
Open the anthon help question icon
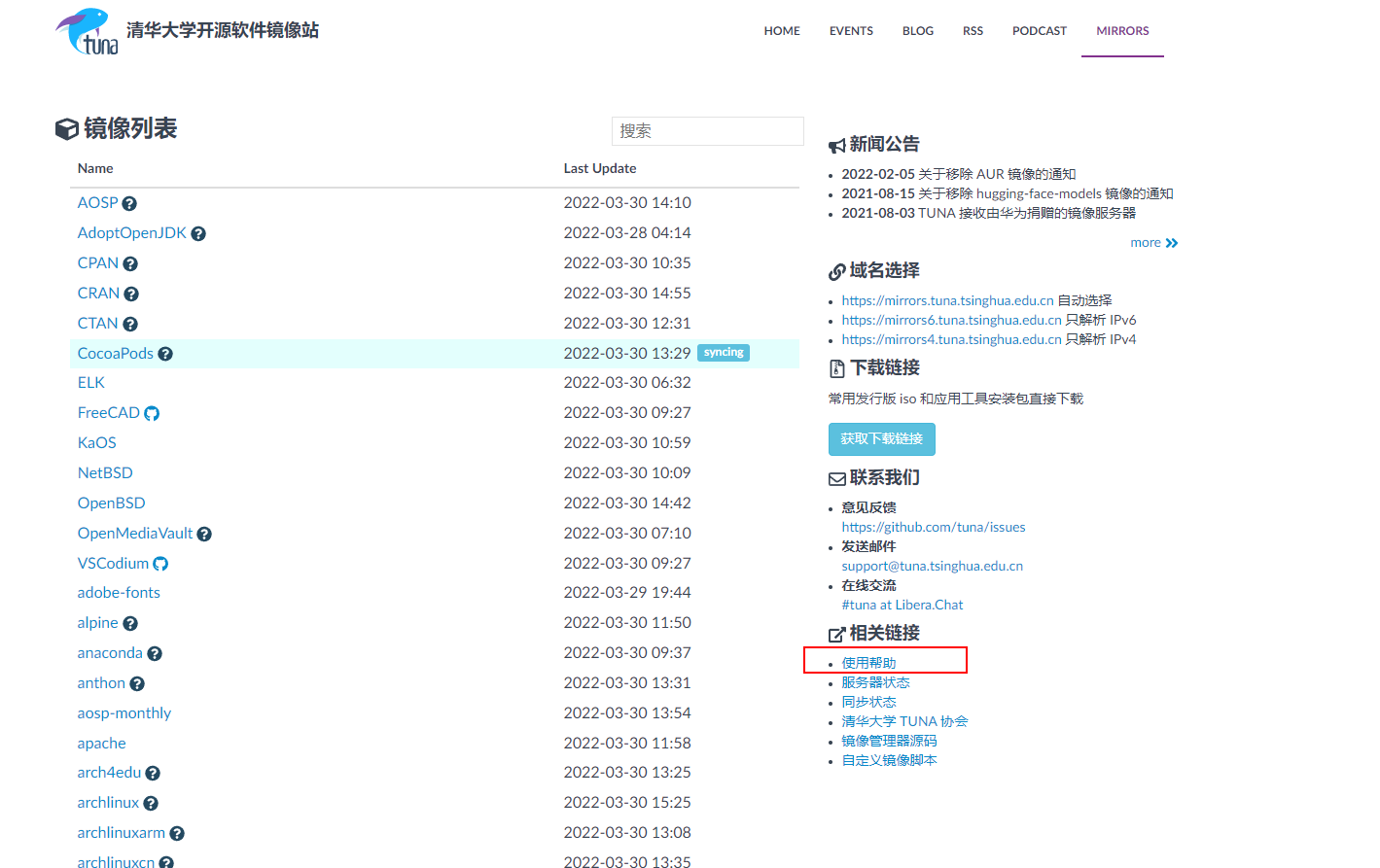coord(137,684)
